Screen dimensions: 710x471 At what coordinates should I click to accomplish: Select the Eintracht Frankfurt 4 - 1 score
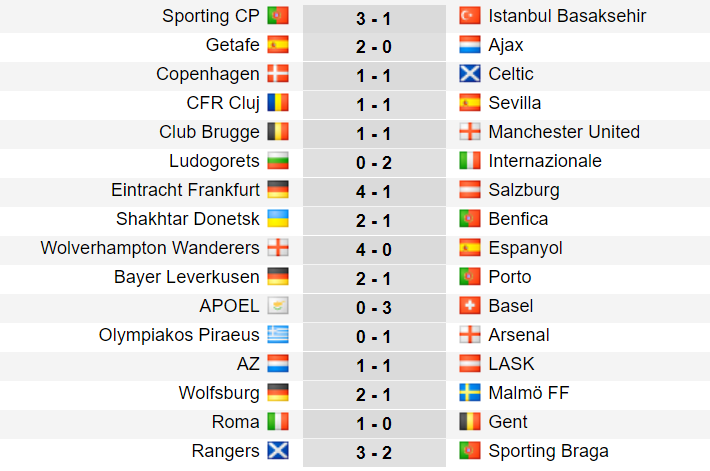tap(374, 190)
